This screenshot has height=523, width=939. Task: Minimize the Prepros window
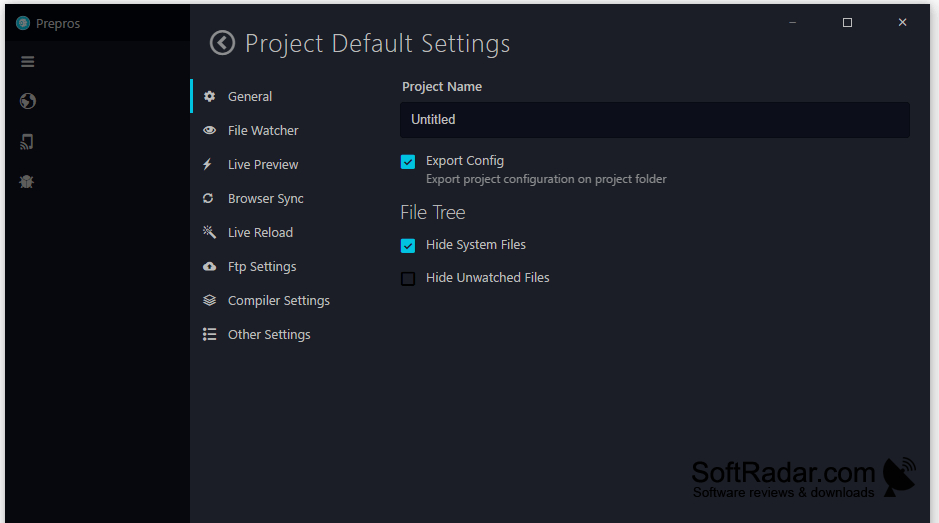point(792,23)
